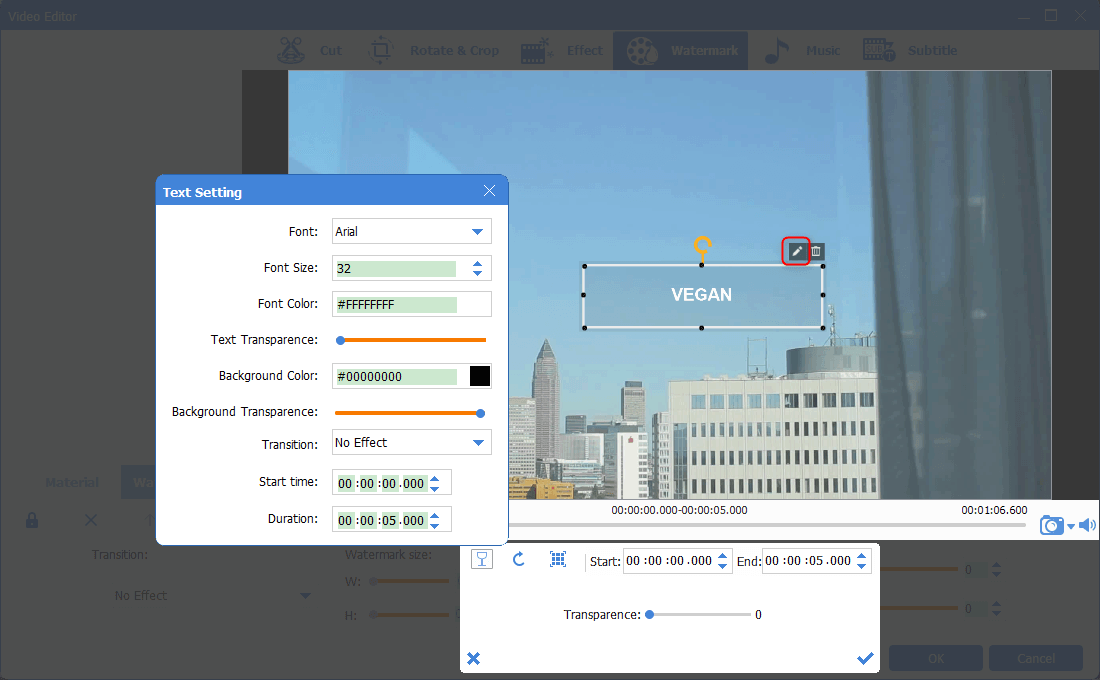Discard changes with the blue X icon

pyautogui.click(x=474, y=658)
